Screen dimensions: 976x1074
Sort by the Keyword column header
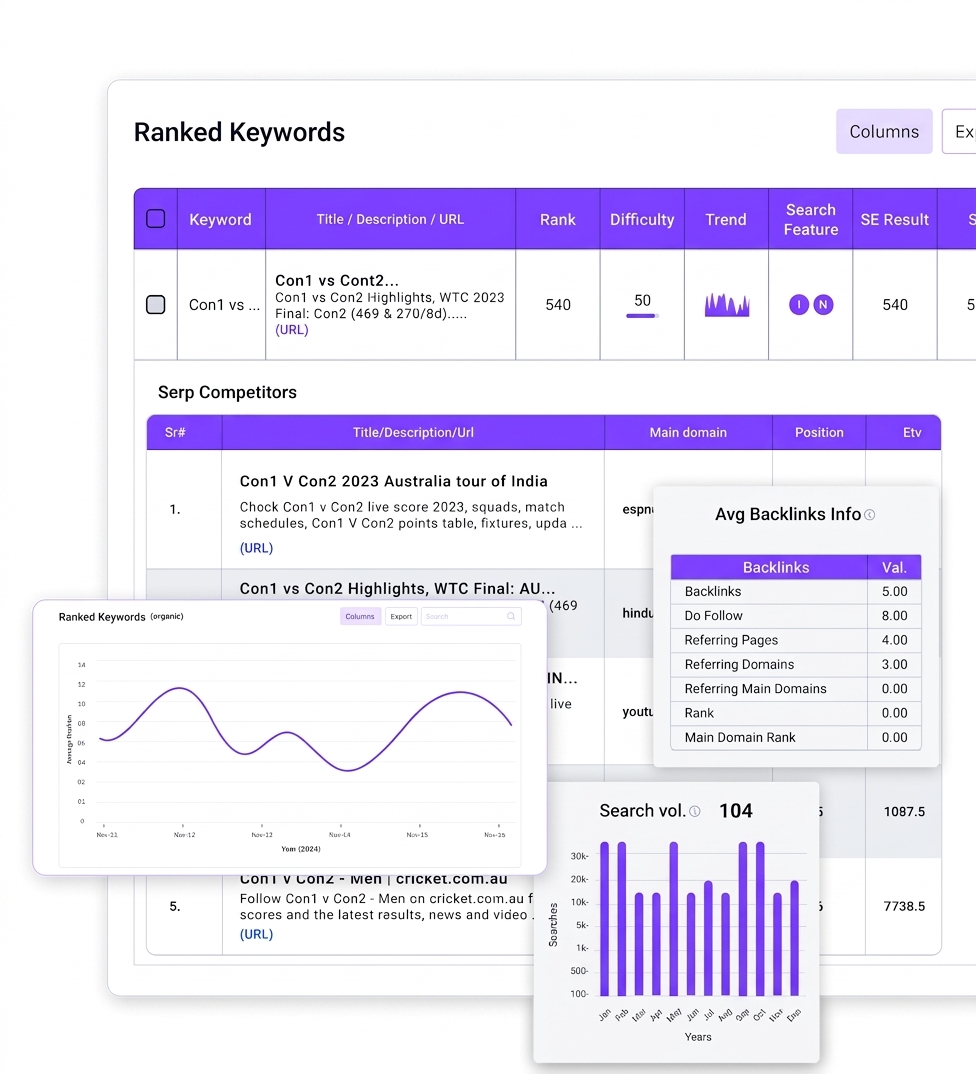point(221,219)
